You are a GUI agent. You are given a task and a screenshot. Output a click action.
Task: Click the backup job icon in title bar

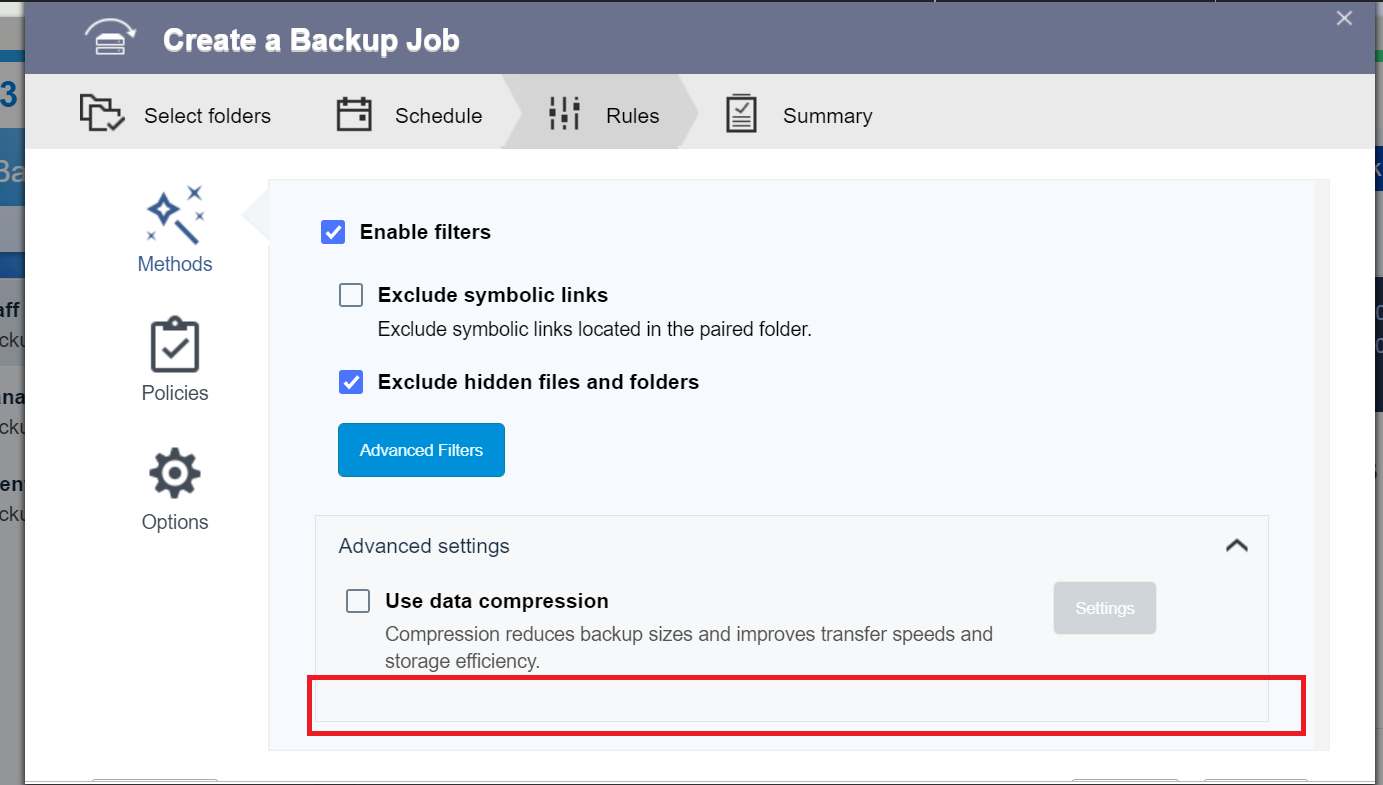pos(110,38)
